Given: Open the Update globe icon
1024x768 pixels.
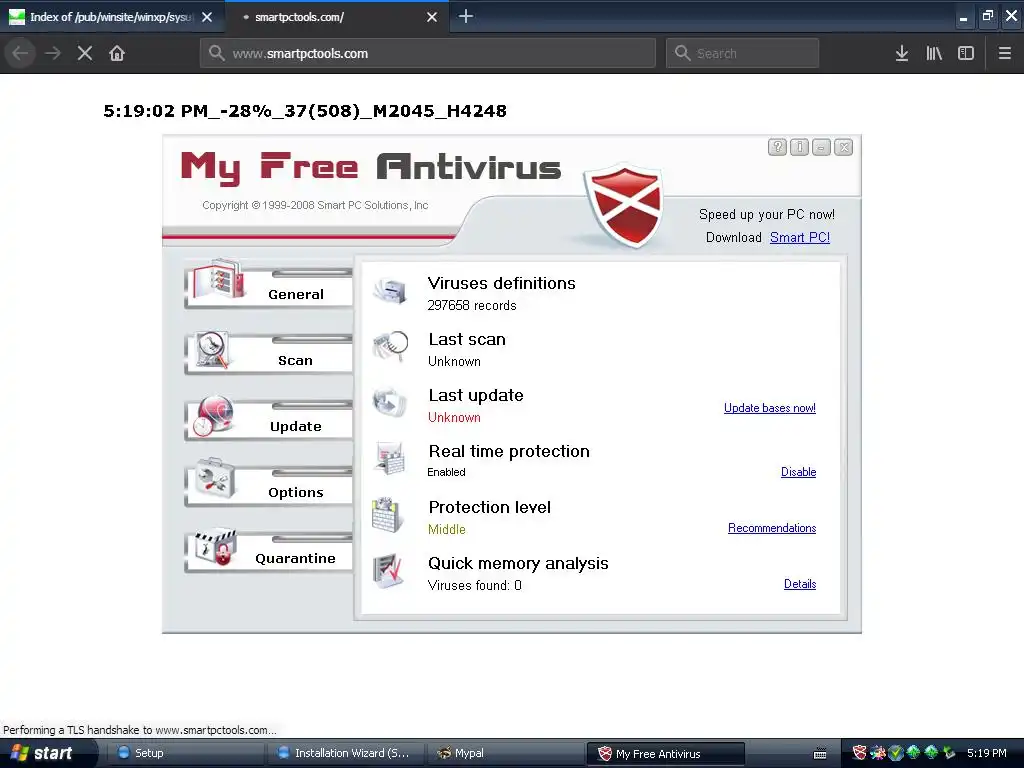Looking at the screenshot, I should 213,415.
